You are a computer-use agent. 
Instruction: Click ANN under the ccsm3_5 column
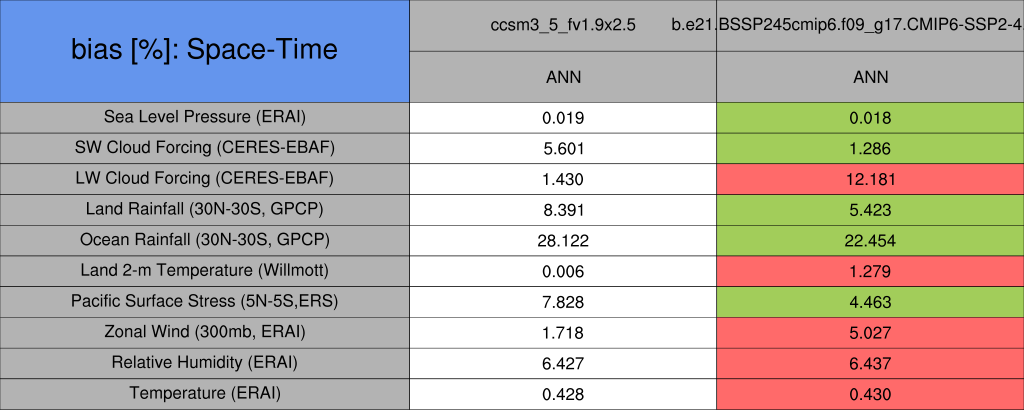click(x=563, y=77)
